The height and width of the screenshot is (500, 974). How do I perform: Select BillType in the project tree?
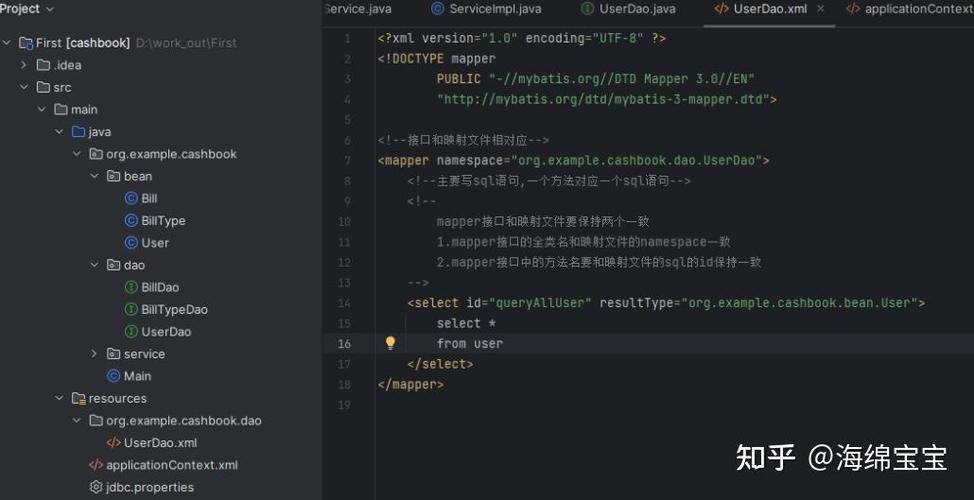[163, 220]
